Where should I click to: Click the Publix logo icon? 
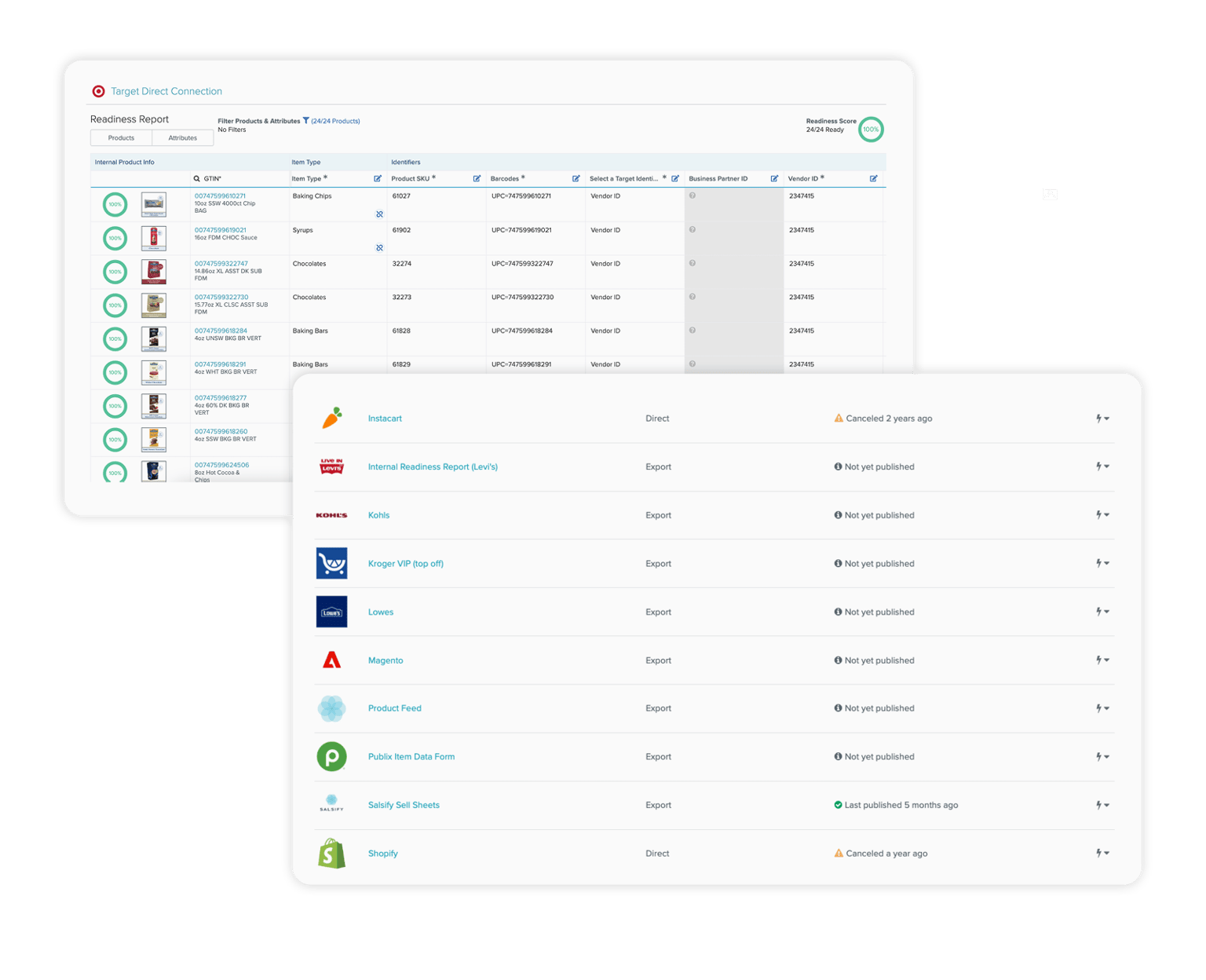coord(331,756)
